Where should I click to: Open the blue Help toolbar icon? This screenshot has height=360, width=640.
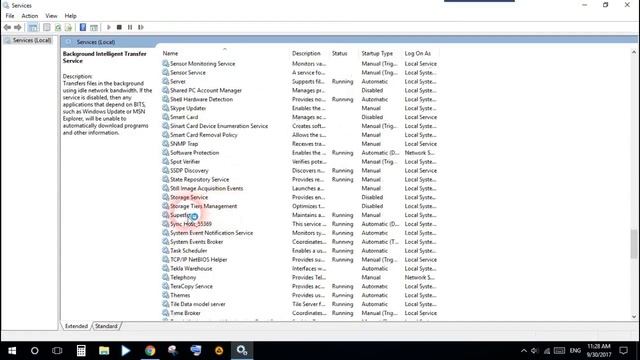(x=83, y=27)
